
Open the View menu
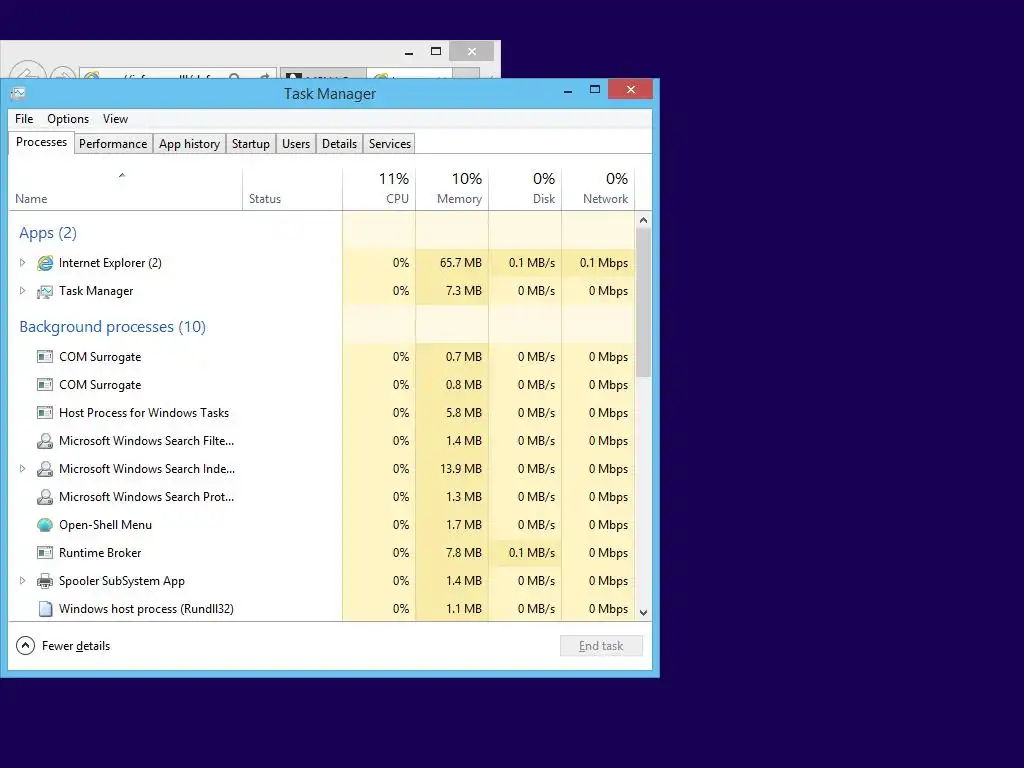click(x=116, y=119)
